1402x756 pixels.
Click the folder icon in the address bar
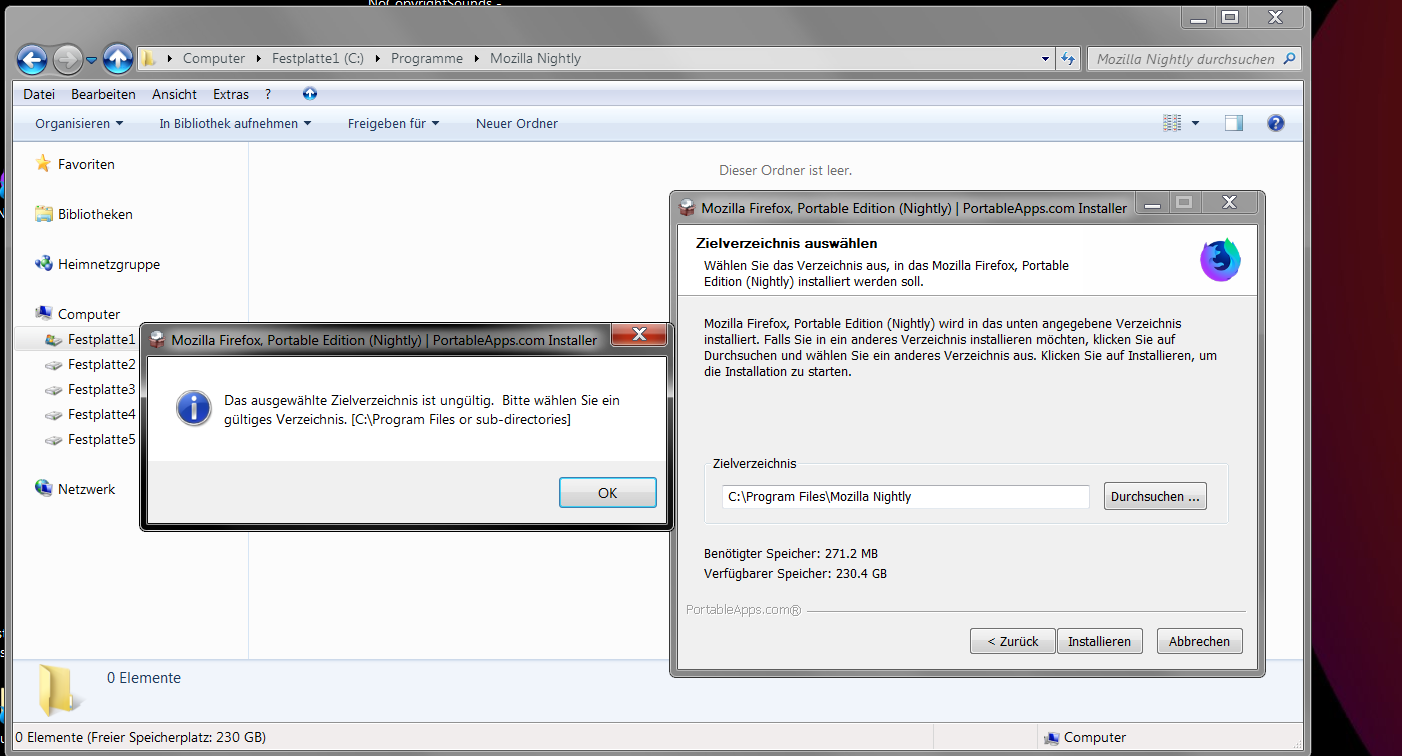[149, 58]
